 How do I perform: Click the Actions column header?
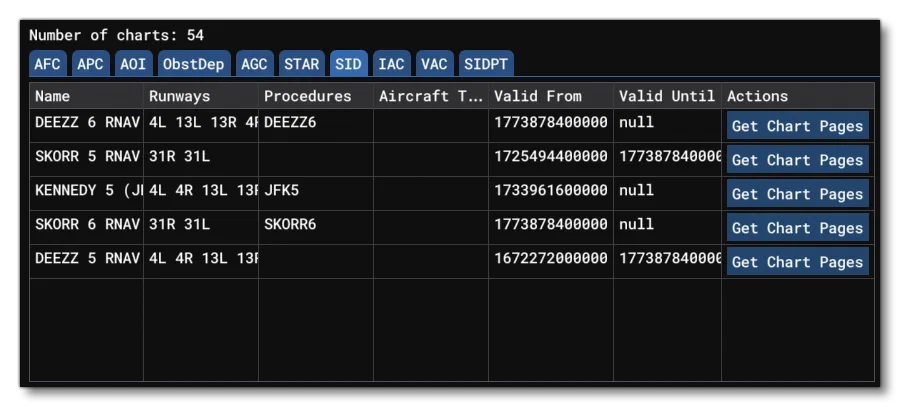[798, 96]
